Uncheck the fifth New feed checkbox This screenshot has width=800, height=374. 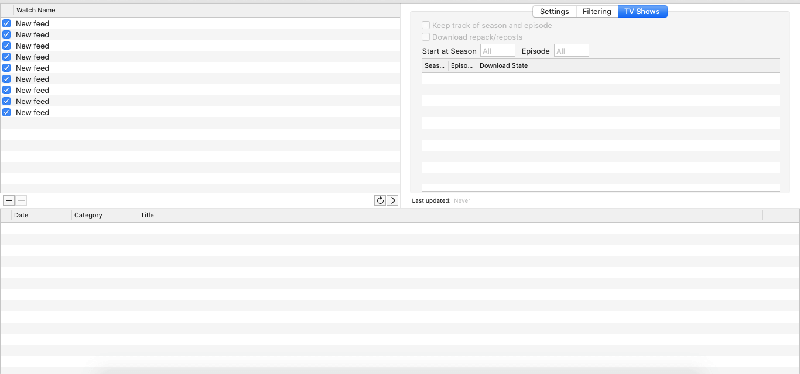tap(7, 68)
